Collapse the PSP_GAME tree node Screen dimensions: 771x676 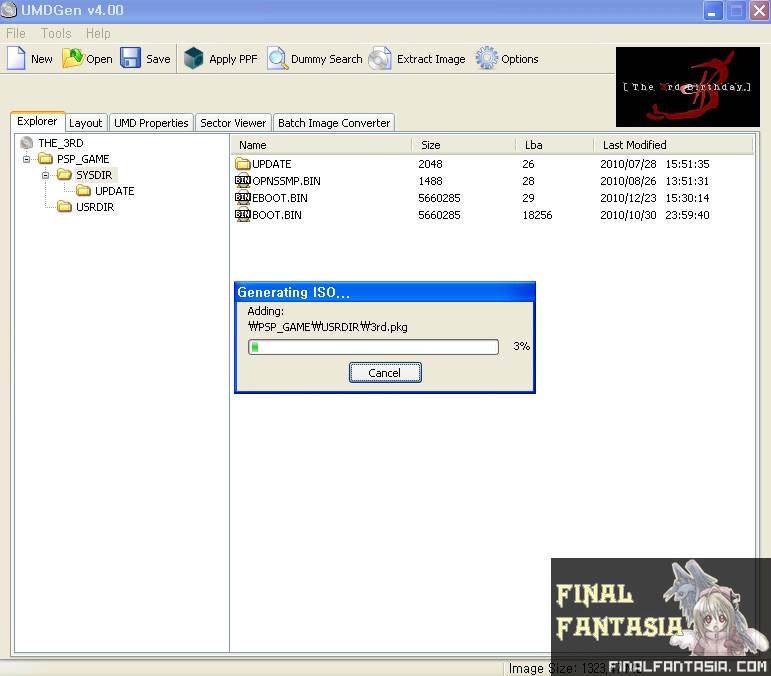coord(27,159)
